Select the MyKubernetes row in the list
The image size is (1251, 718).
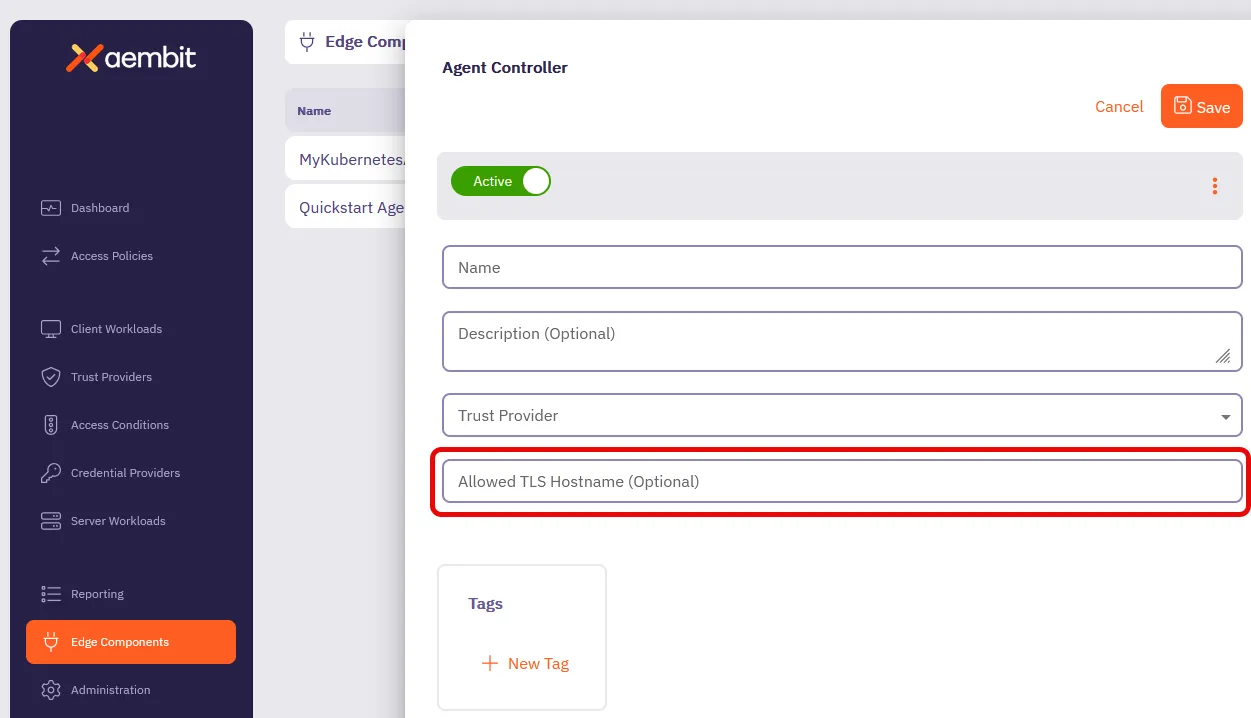tap(350, 159)
